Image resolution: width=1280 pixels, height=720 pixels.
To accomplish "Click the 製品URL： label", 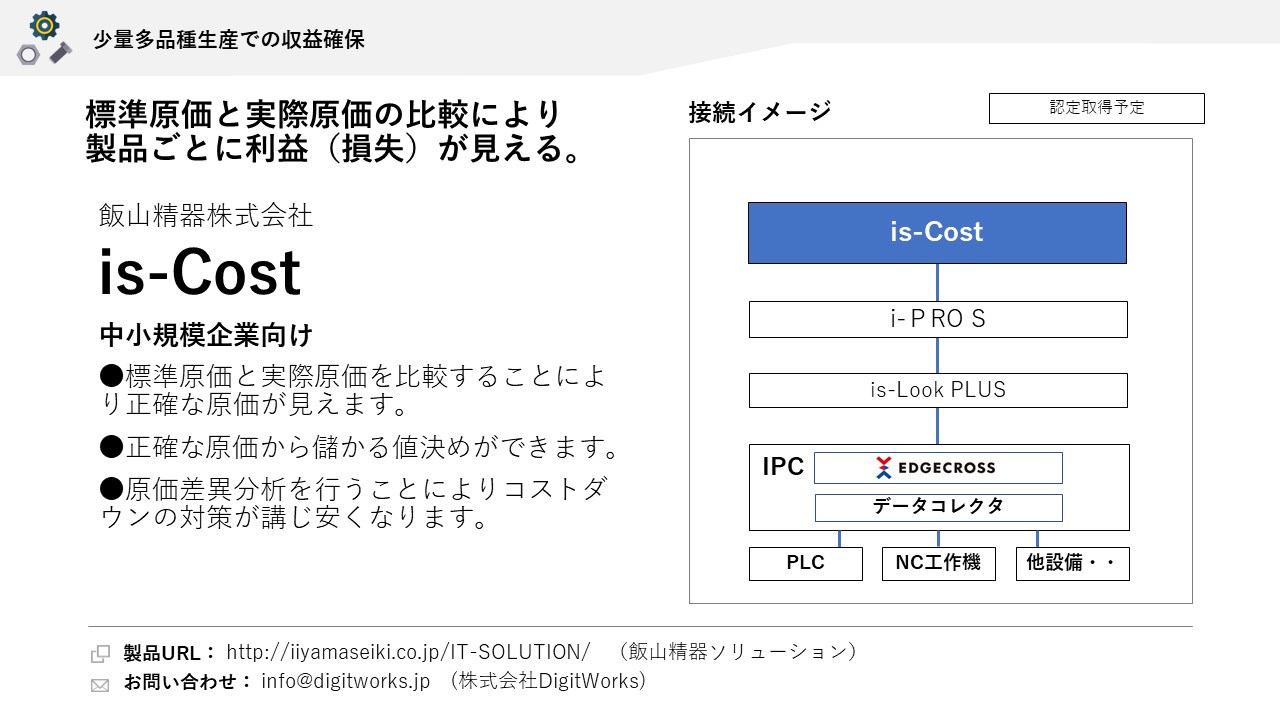I will tap(170, 653).
